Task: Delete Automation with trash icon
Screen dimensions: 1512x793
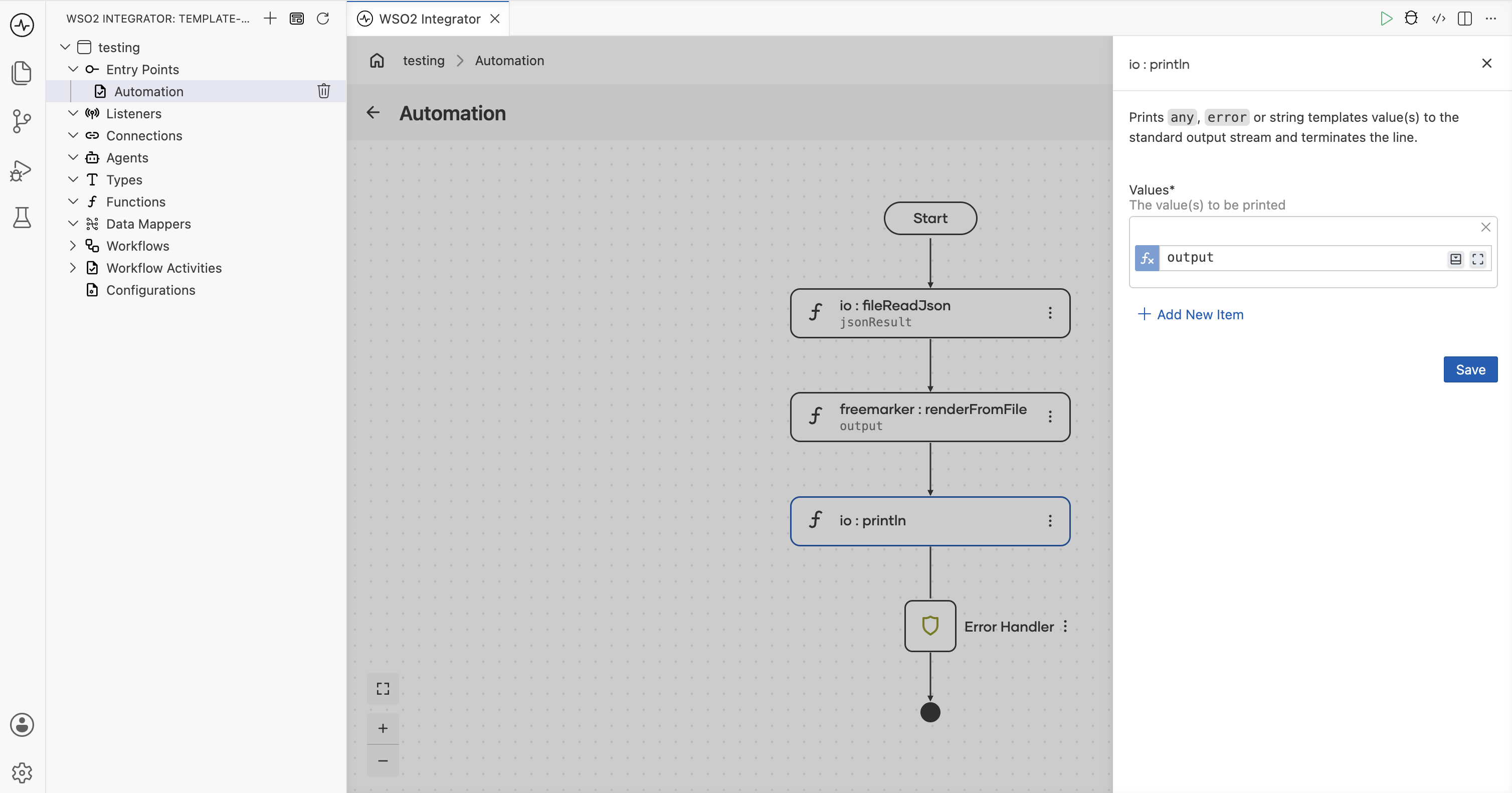Action: [x=323, y=91]
